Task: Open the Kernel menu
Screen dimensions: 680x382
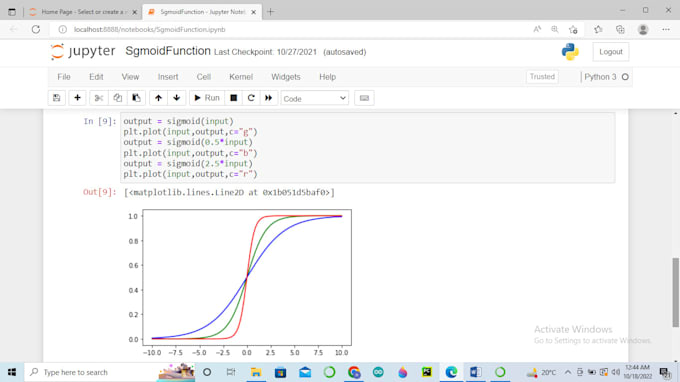Action: [241, 77]
